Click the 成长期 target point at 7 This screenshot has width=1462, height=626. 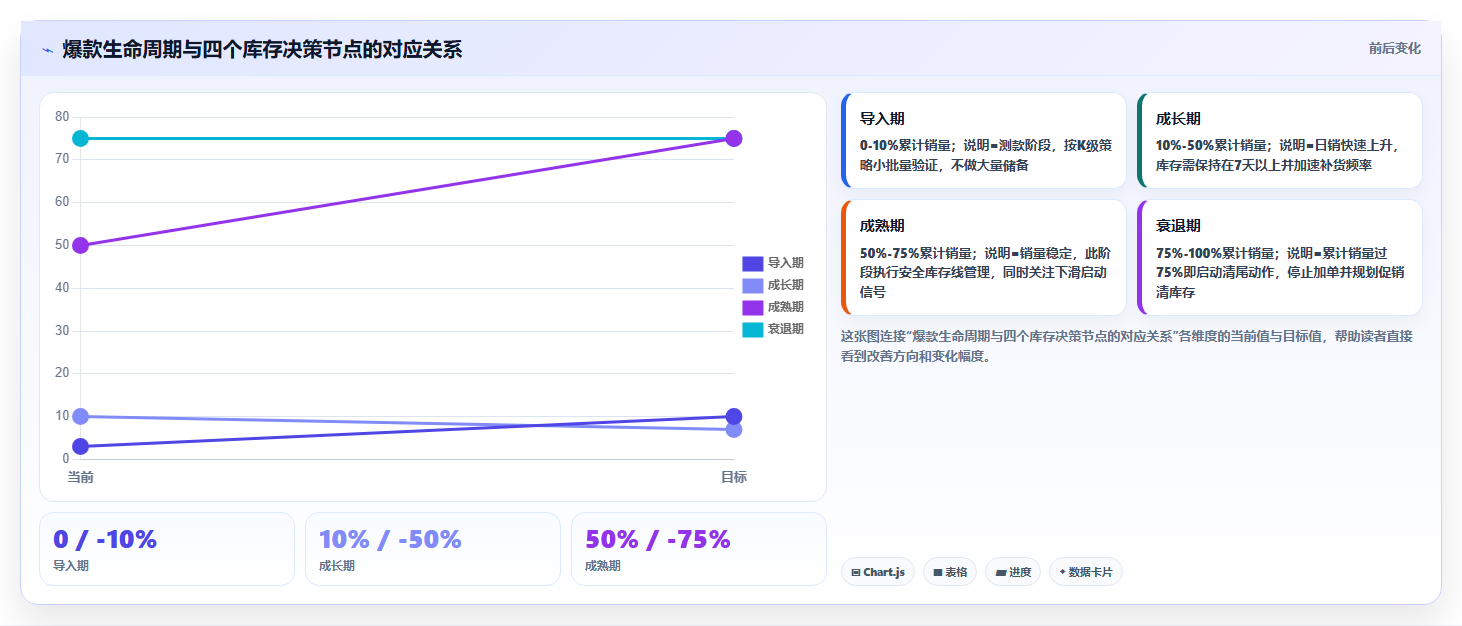pyautogui.click(x=734, y=430)
